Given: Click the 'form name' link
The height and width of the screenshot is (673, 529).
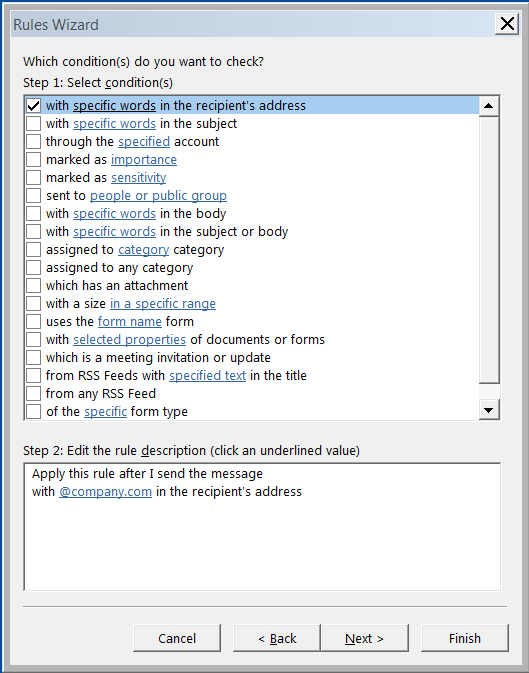Looking at the screenshot, I should 130,322.
